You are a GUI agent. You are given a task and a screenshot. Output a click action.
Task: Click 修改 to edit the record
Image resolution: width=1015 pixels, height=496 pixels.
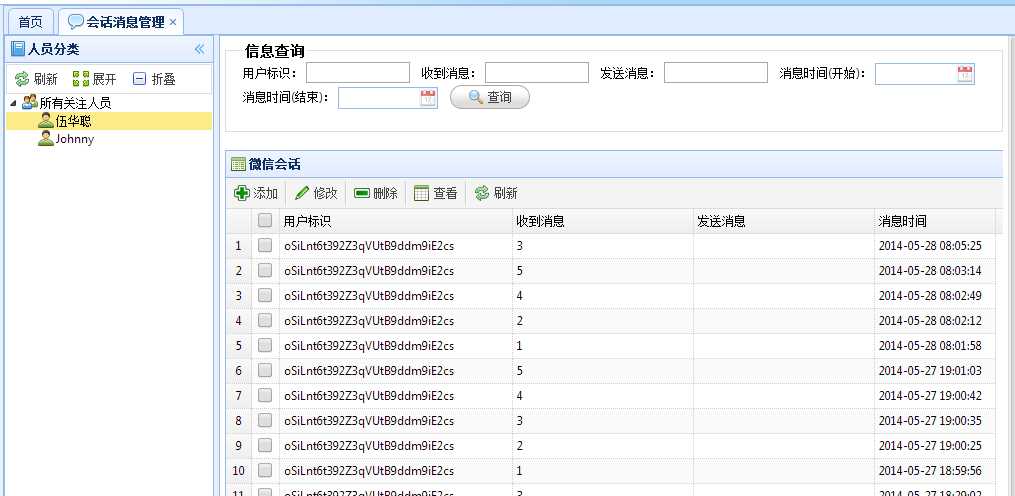316,193
